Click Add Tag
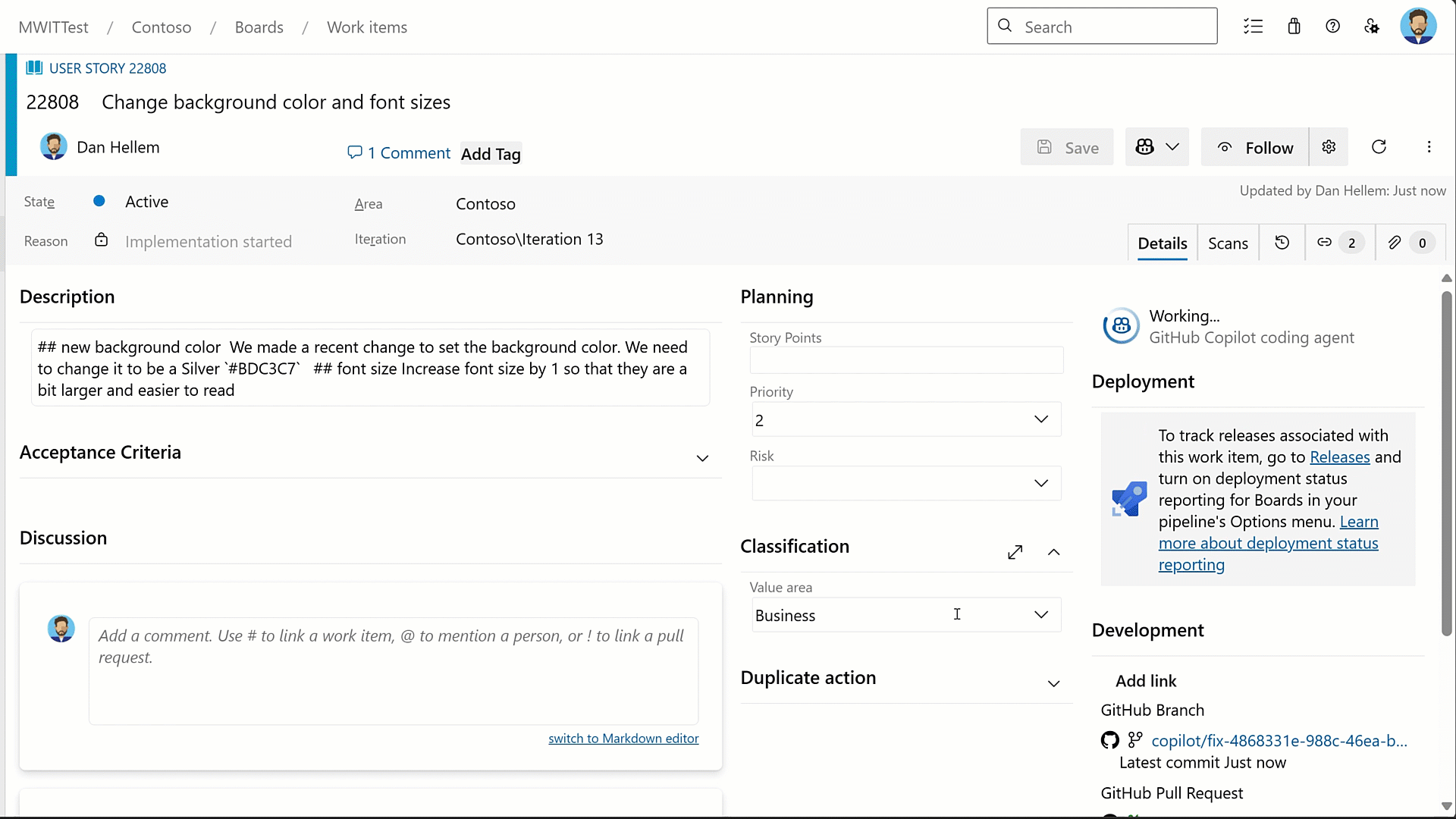Viewport: 1456px width, 819px height. click(x=491, y=154)
